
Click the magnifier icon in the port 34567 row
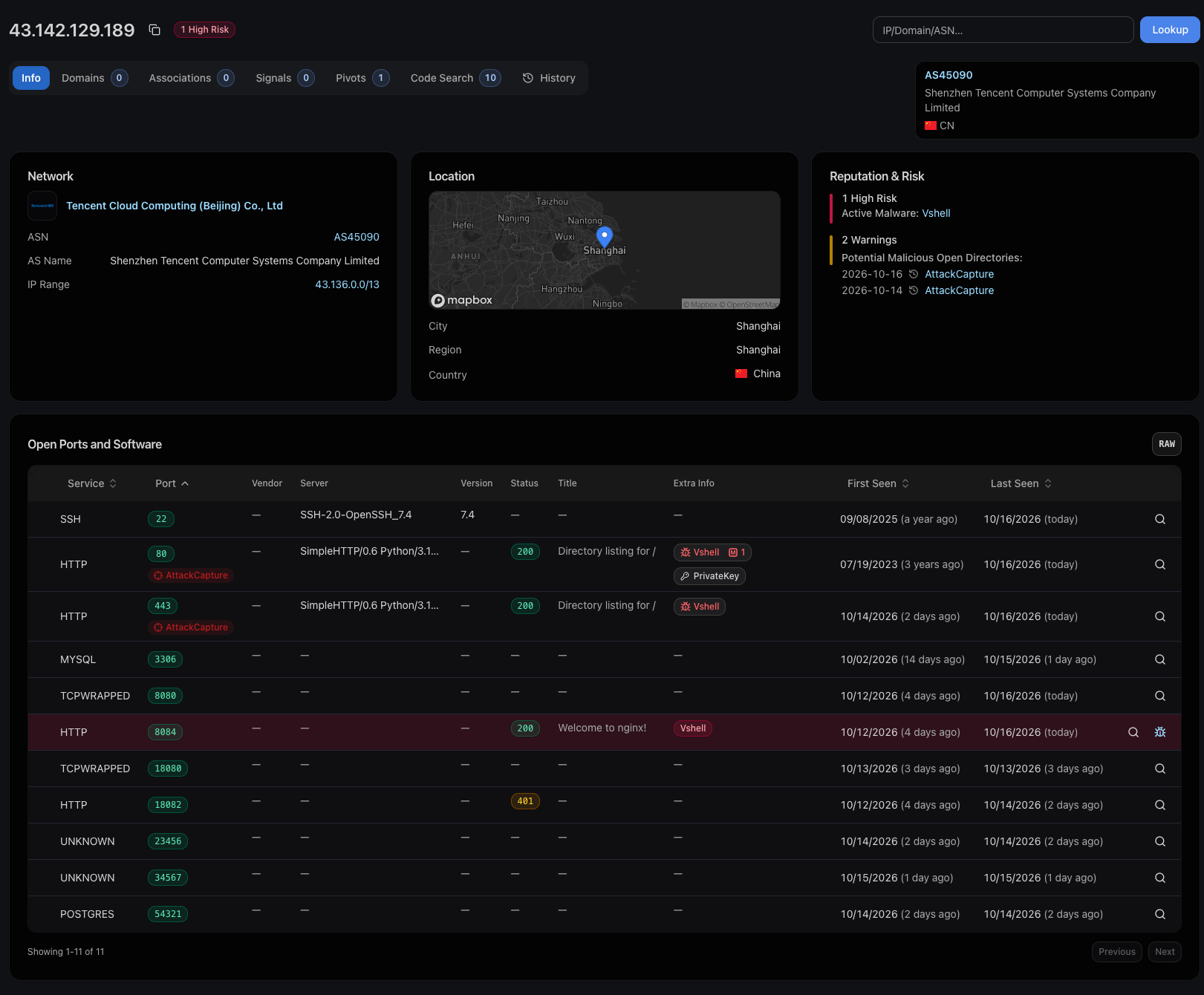[1160, 878]
